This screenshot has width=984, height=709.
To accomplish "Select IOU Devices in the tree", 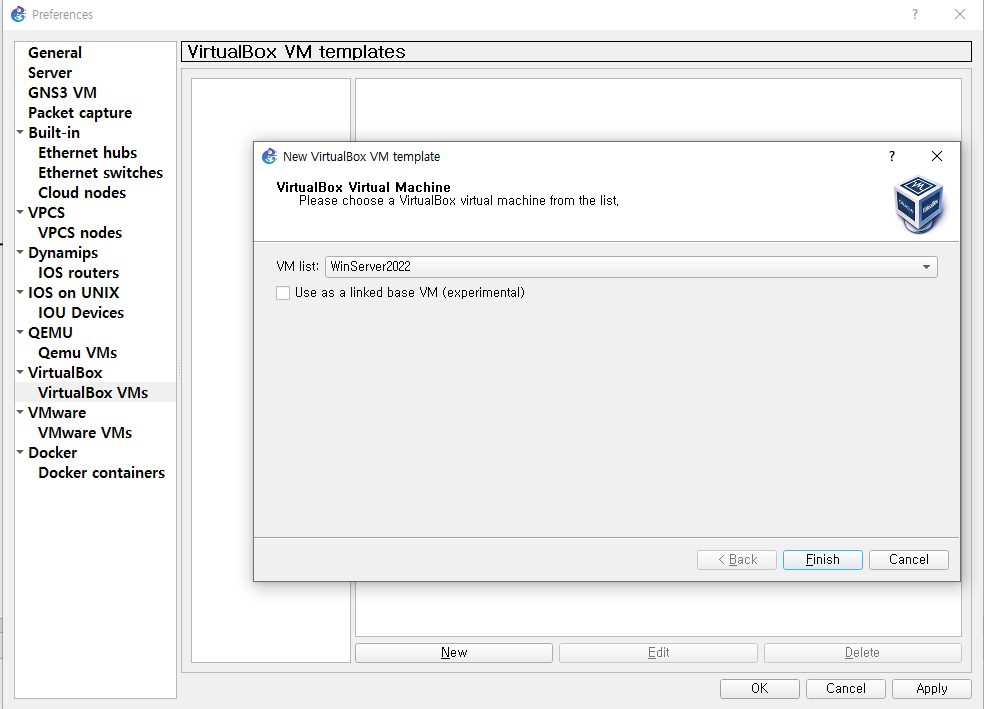I will click(x=81, y=313).
